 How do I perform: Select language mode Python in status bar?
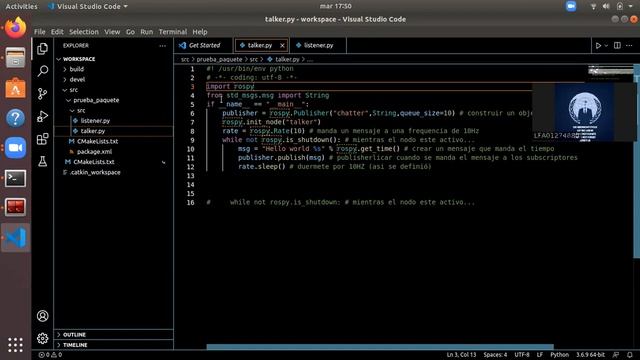pos(560,355)
